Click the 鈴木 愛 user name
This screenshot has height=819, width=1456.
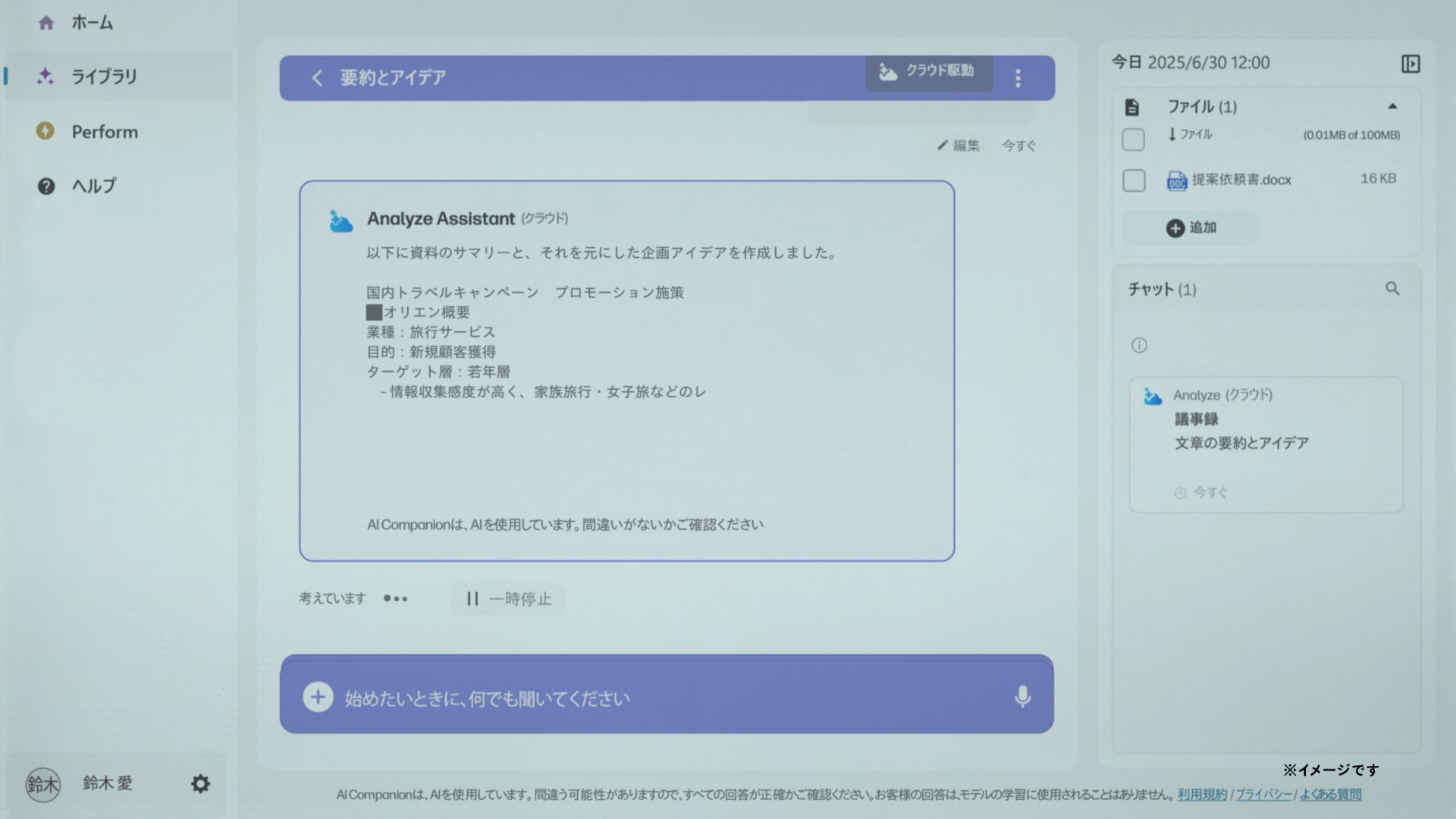pos(108,783)
